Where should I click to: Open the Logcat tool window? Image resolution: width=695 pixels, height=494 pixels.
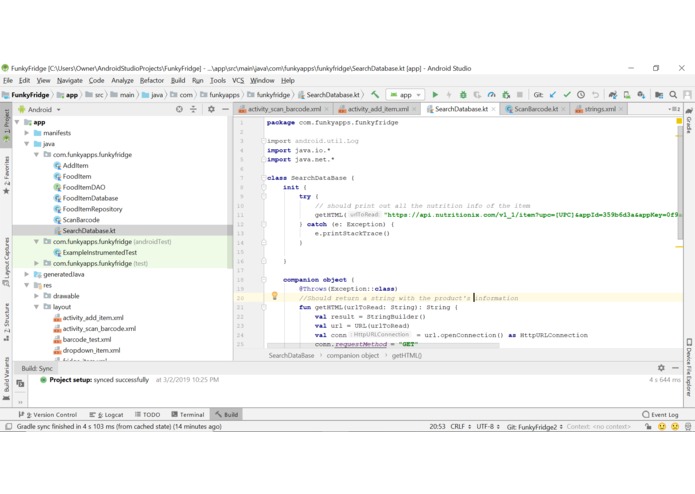point(106,415)
